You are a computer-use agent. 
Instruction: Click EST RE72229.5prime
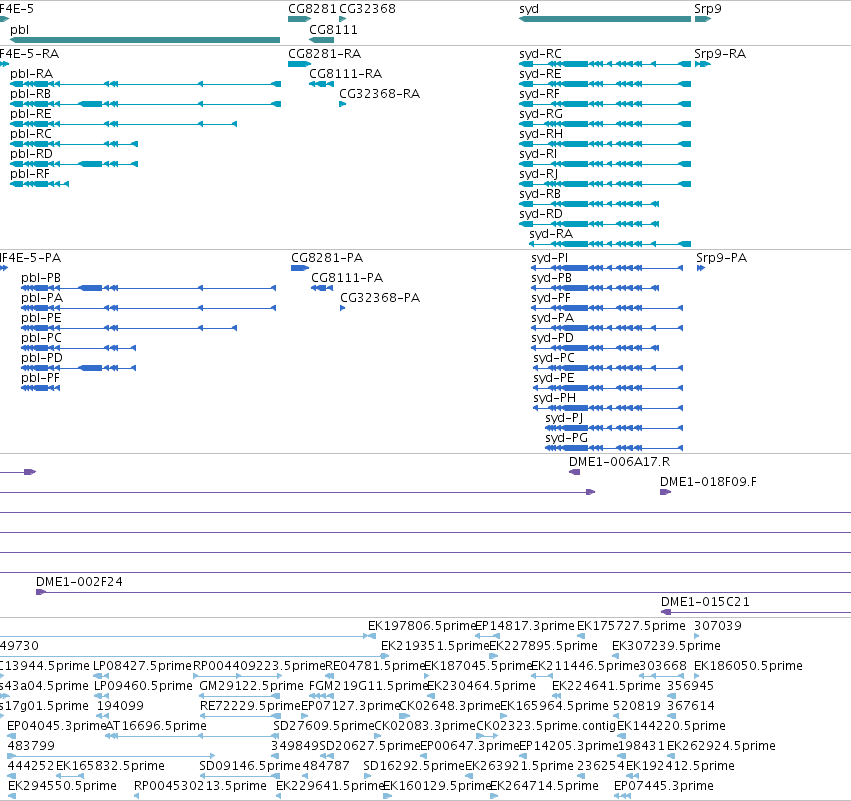click(241, 716)
